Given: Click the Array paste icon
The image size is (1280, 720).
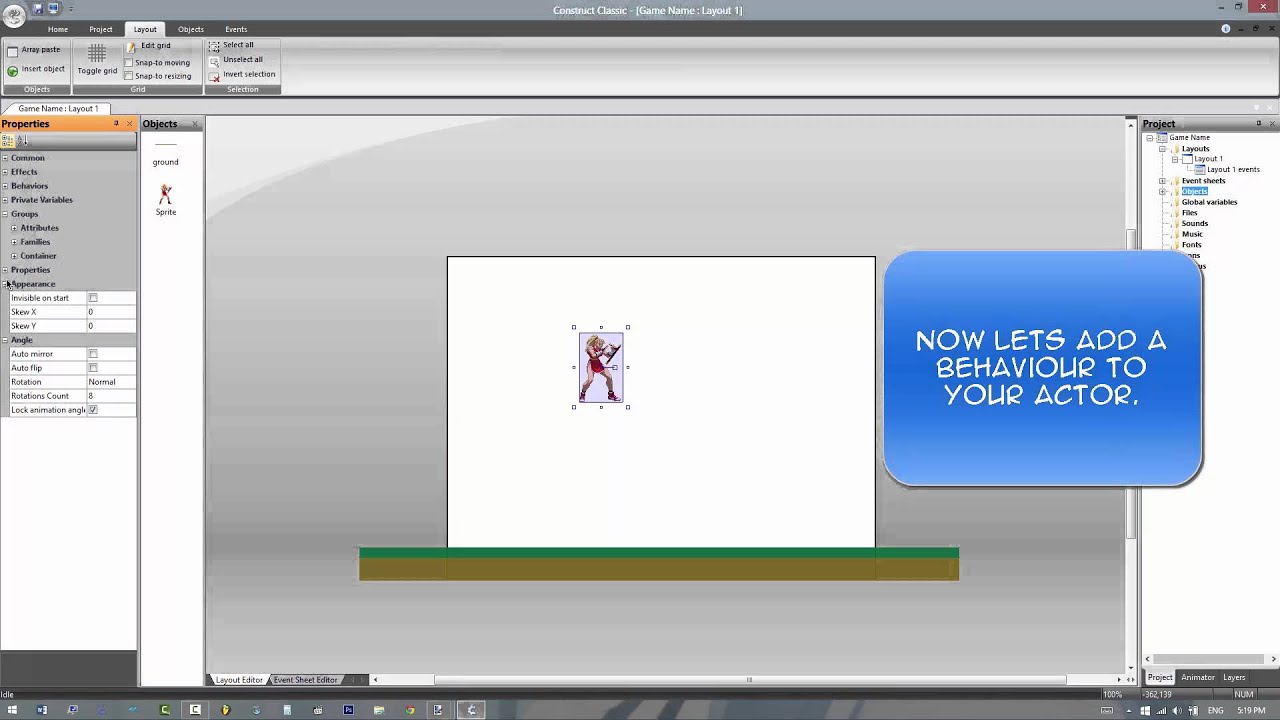Looking at the screenshot, I should [x=12, y=50].
